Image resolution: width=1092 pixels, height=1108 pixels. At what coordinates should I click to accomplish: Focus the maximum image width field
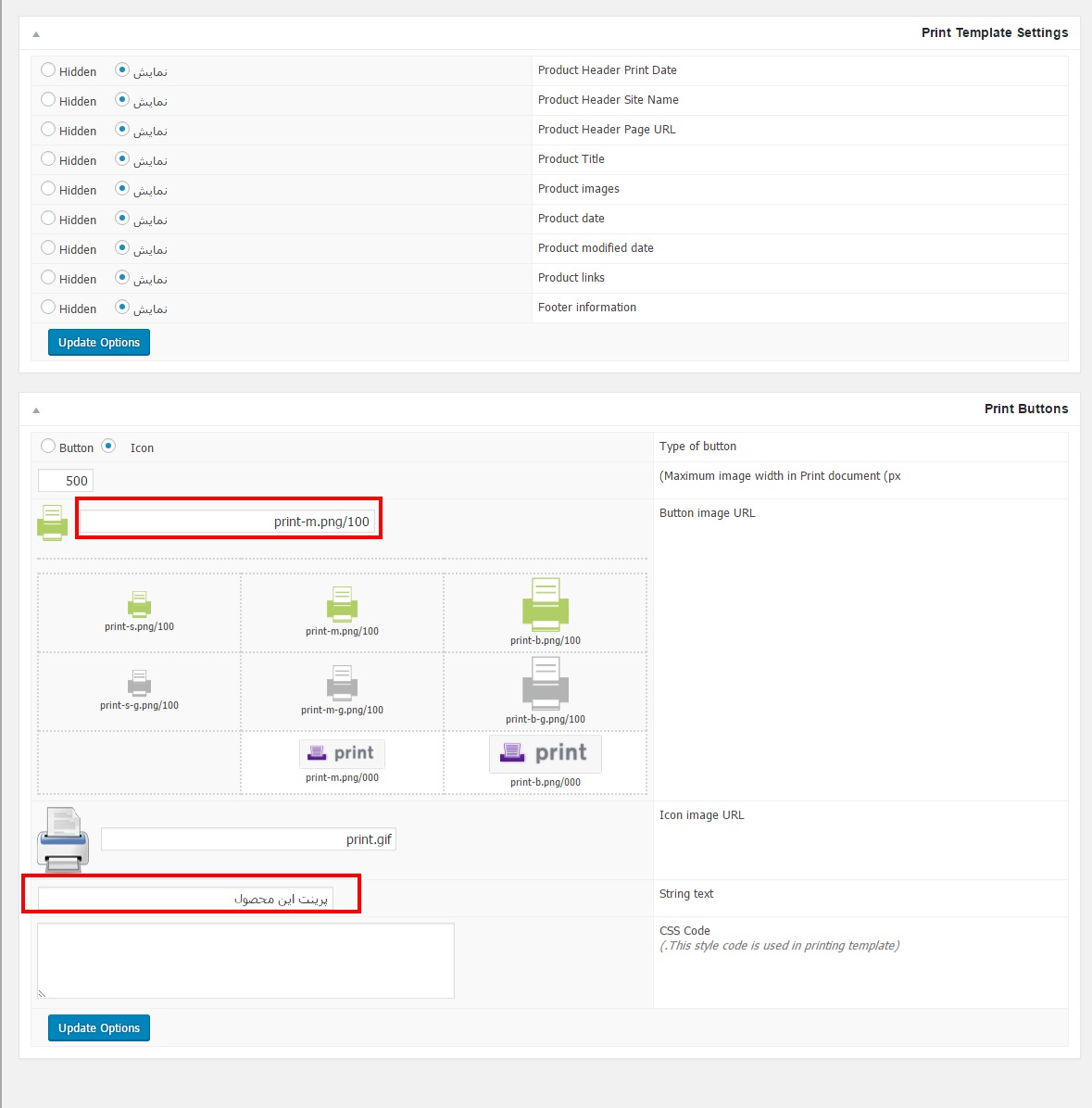tap(66, 481)
